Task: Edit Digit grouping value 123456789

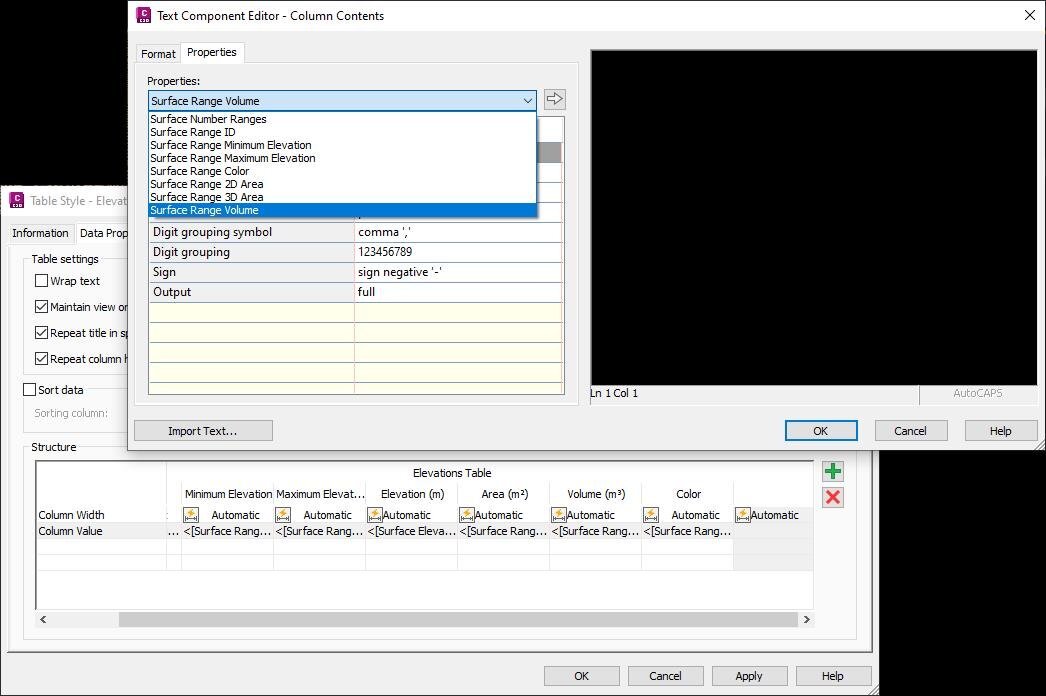Action: pos(458,252)
